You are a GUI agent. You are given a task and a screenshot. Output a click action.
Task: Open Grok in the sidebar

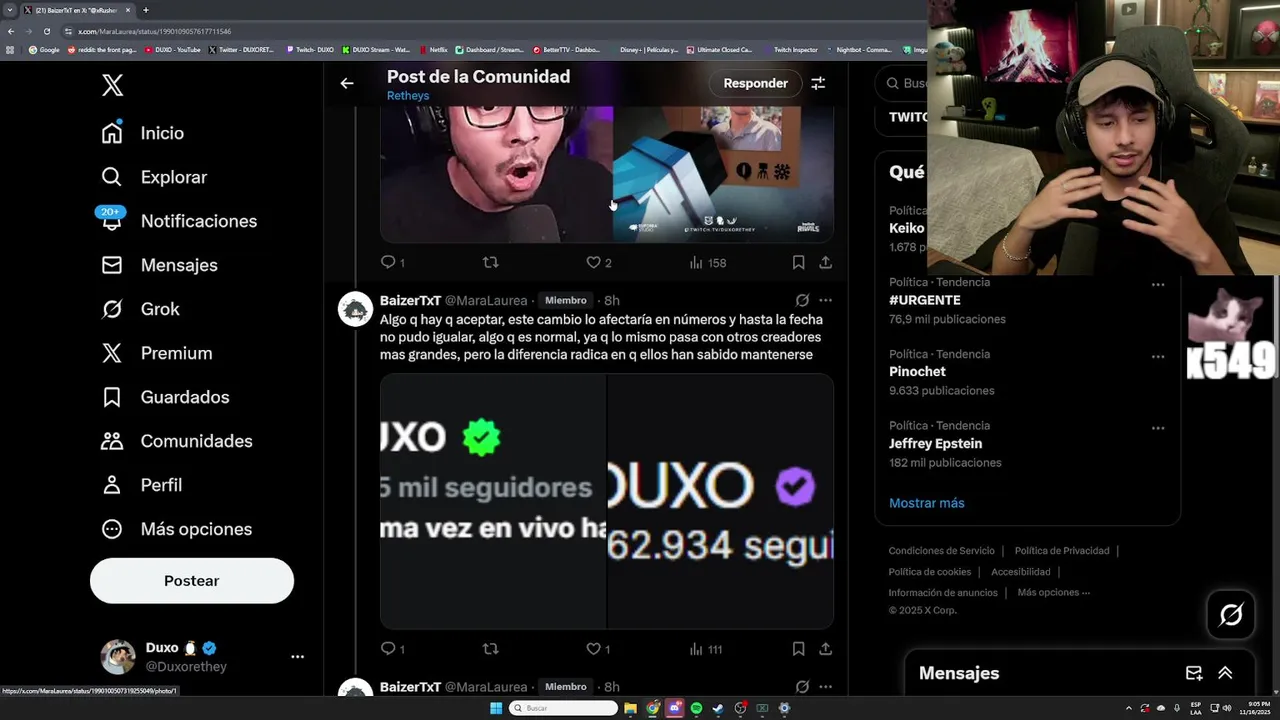[140, 309]
